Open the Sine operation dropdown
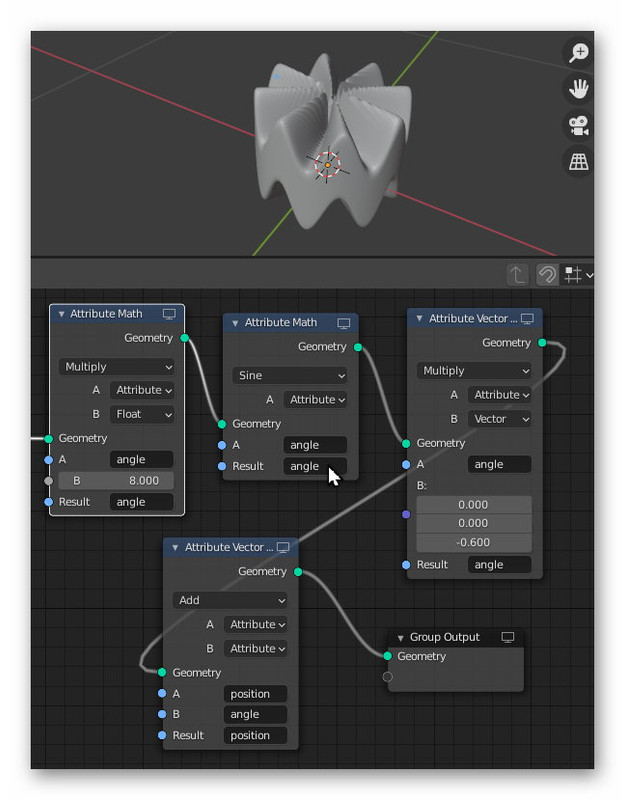 [290, 376]
